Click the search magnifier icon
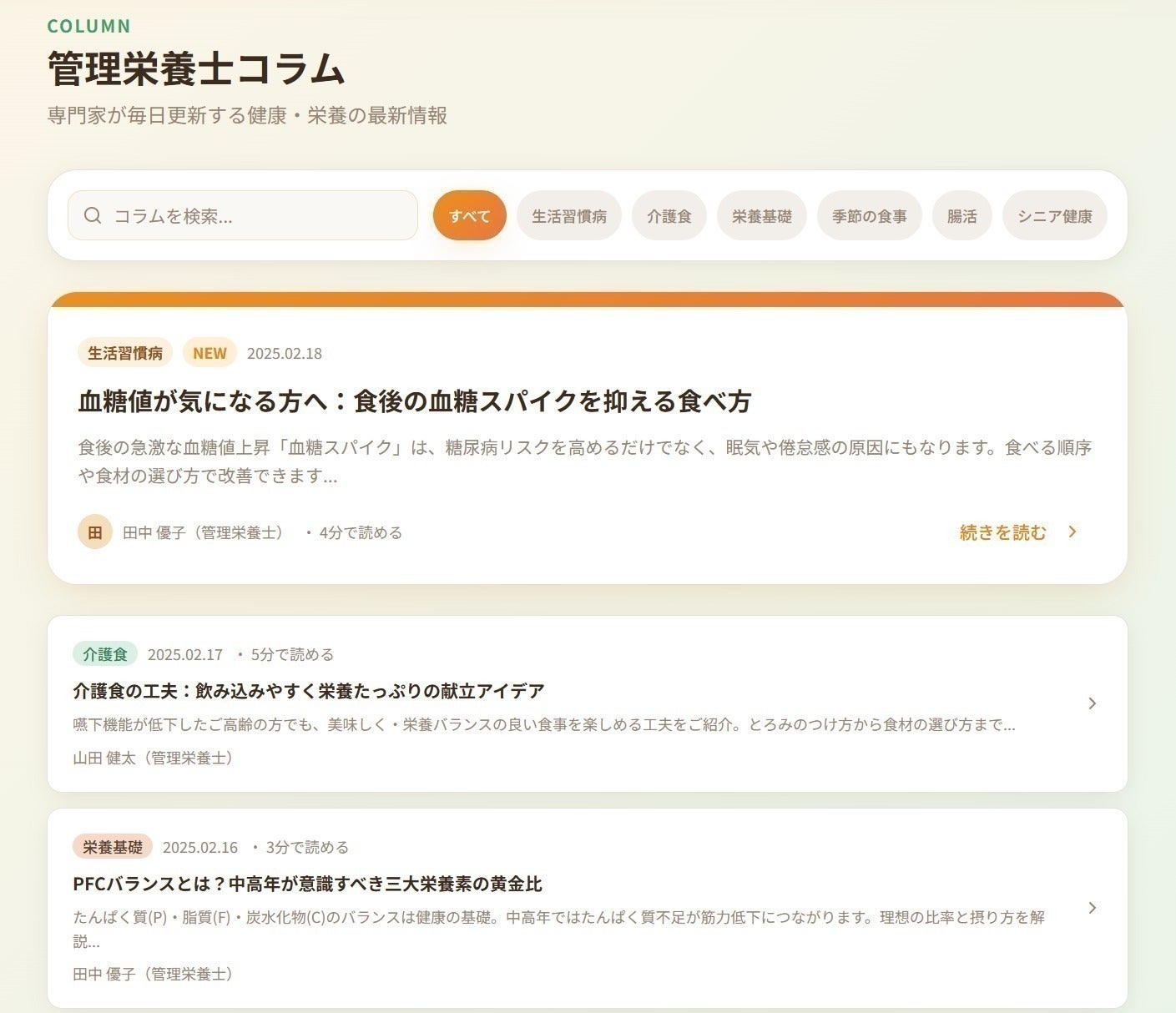Viewport: 1176px width, 1013px height. [x=93, y=214]
